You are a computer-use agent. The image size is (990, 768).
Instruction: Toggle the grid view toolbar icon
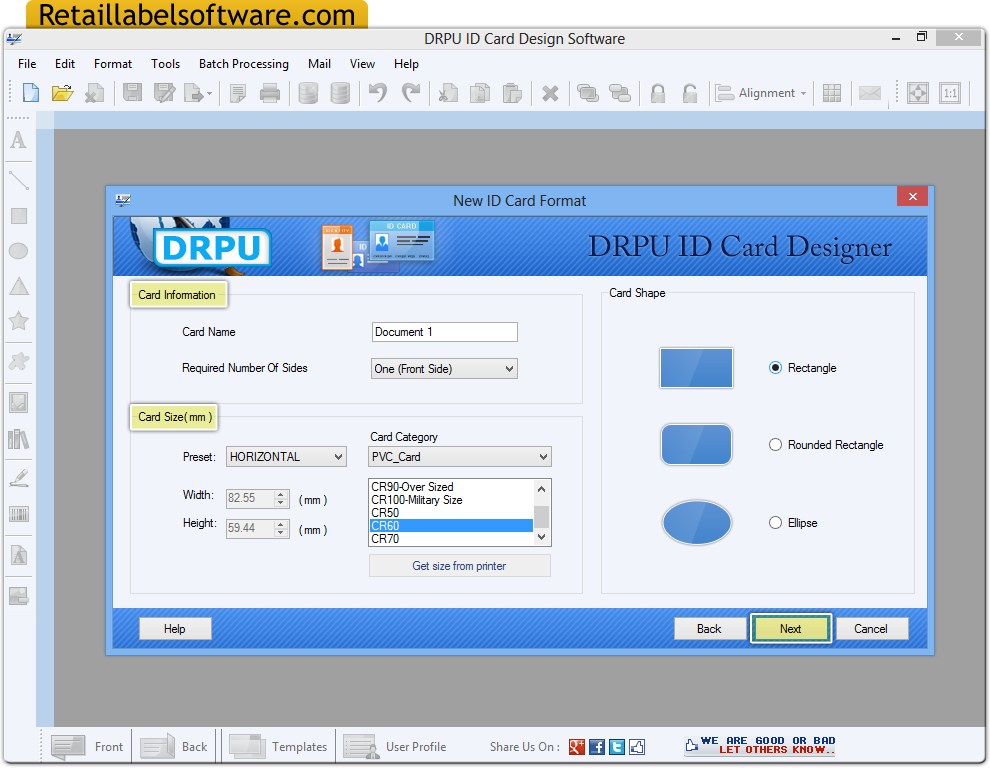tap(832, 93)
